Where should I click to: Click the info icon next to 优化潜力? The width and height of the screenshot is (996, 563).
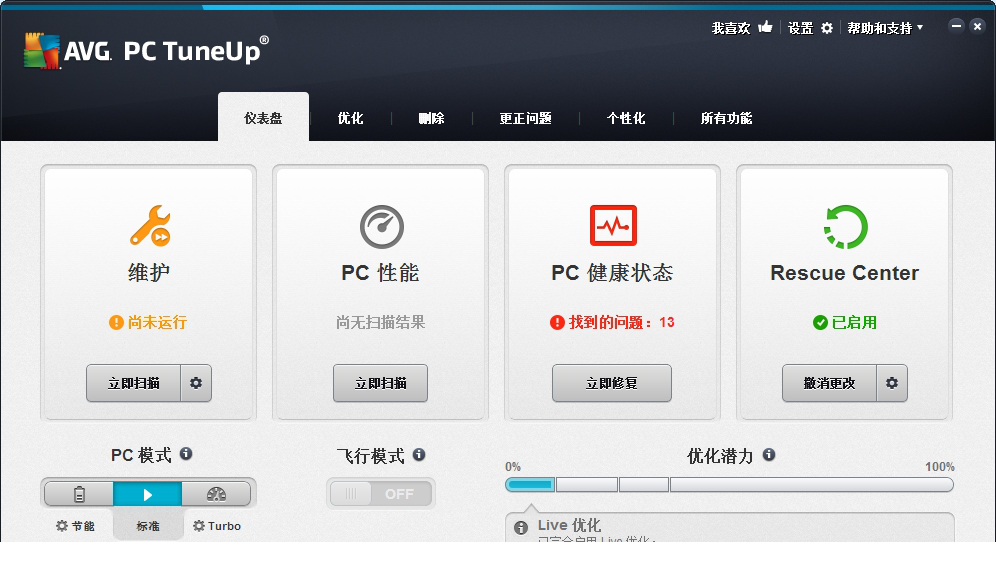769,454
